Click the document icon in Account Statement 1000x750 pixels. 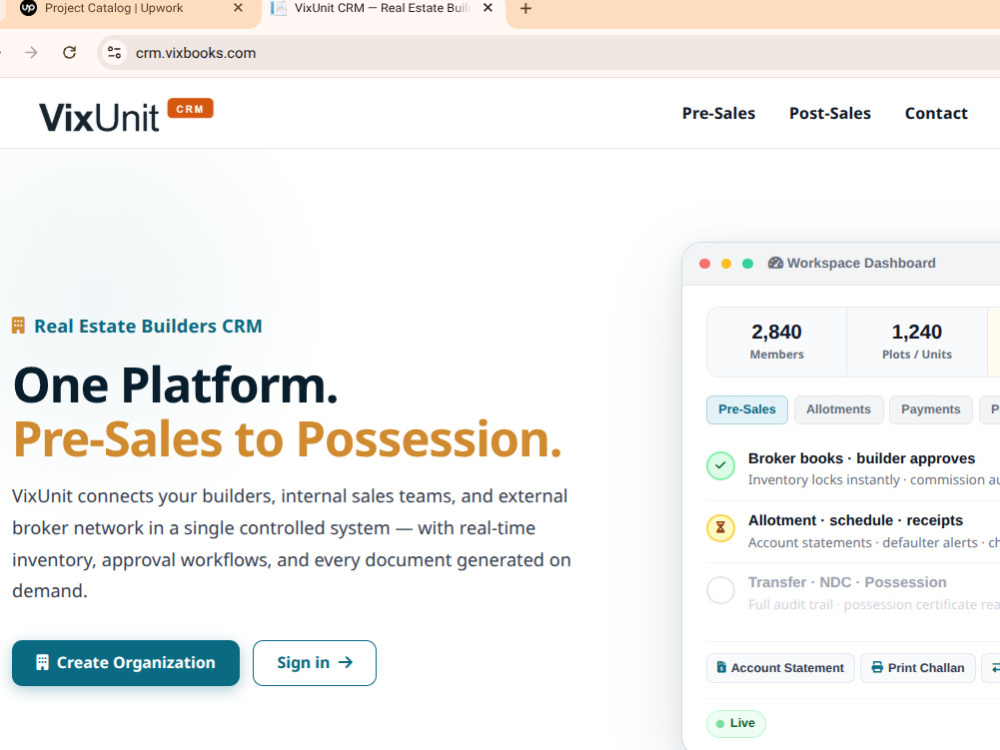pos(721,667)
